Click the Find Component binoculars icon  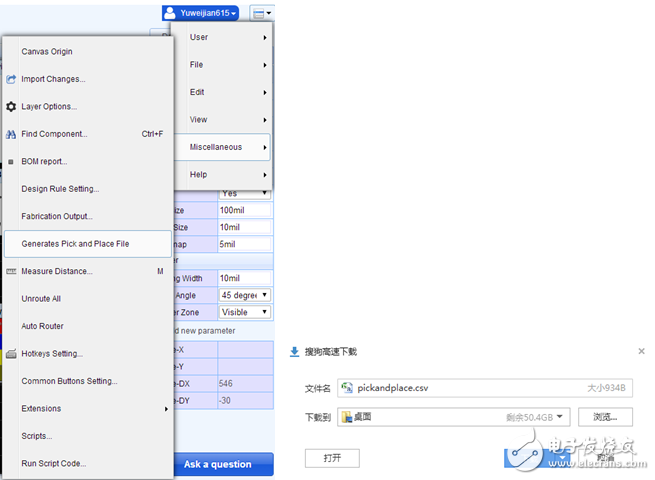coord(11,134)
